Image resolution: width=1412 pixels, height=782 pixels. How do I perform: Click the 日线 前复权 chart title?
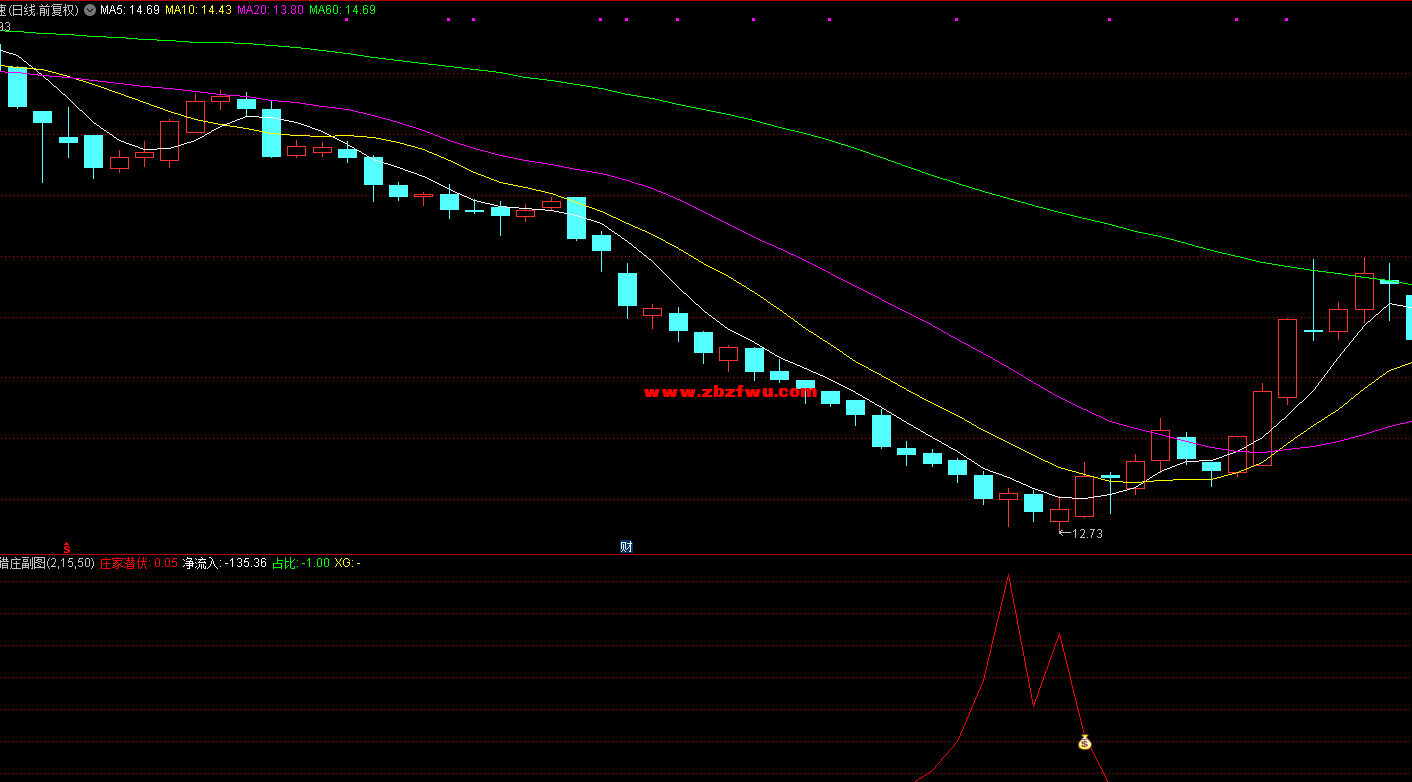pyautogui.click(x=40, y=10)
